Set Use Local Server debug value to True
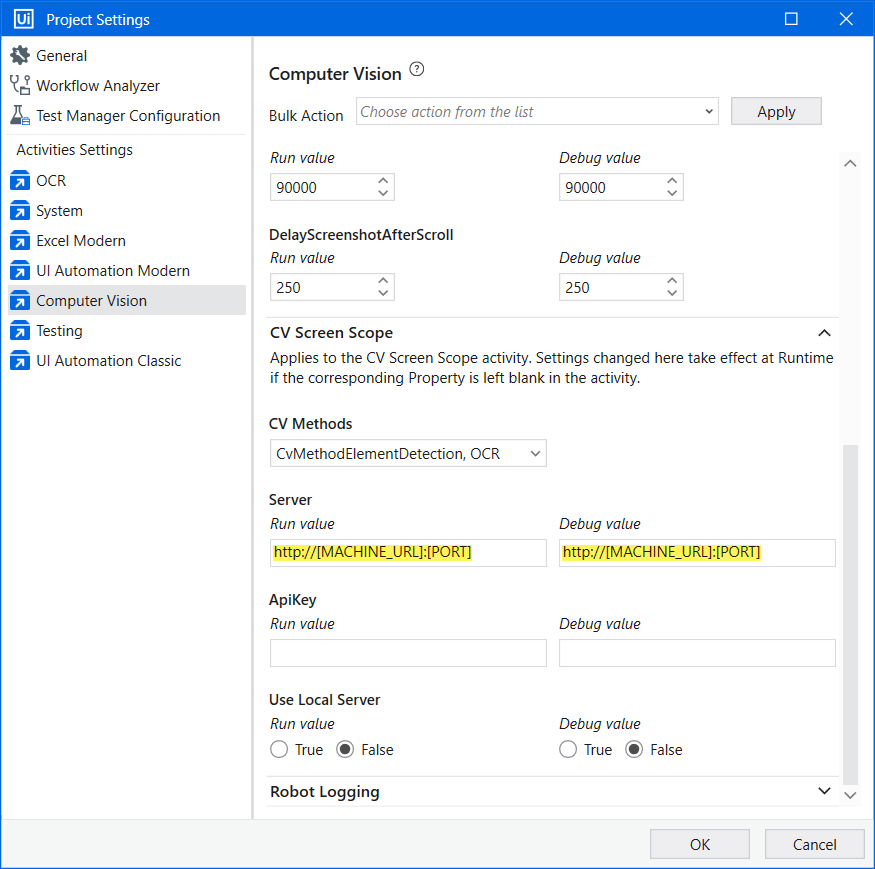This screenshot has height=869, width=875. pyautogui.click(x=568, y=749)
